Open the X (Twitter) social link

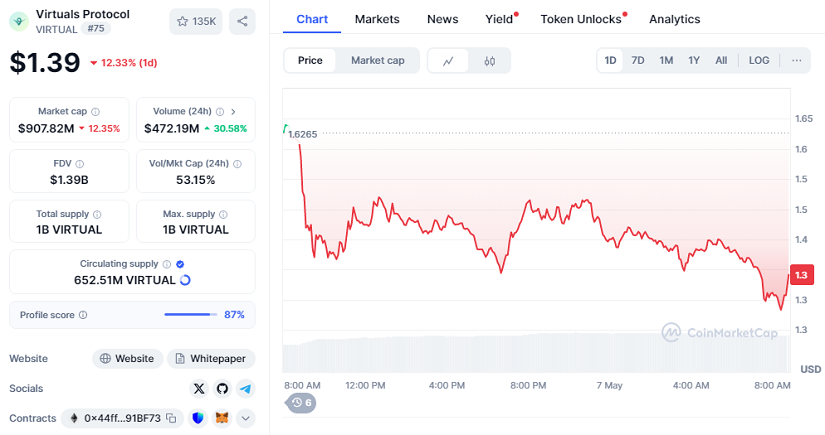[199, 388]
